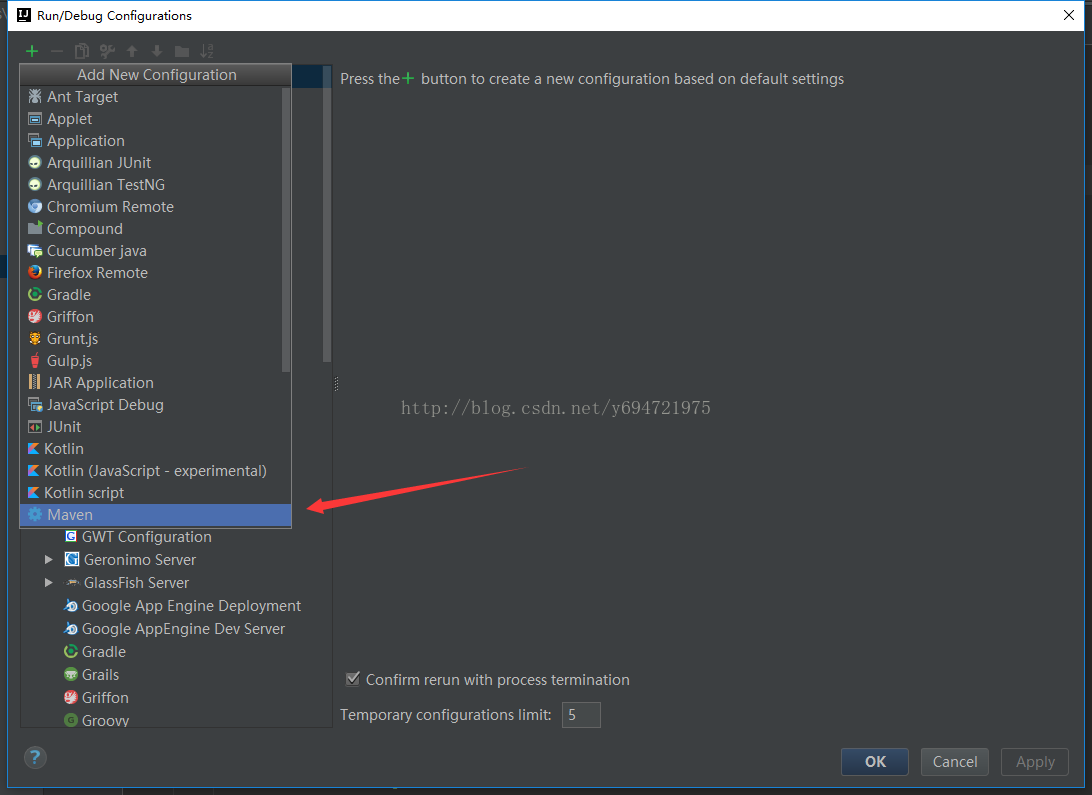This screenshot has width=1092, height=795.
Task: Click the Kotlin entry in popup
Action: (155, 448)
